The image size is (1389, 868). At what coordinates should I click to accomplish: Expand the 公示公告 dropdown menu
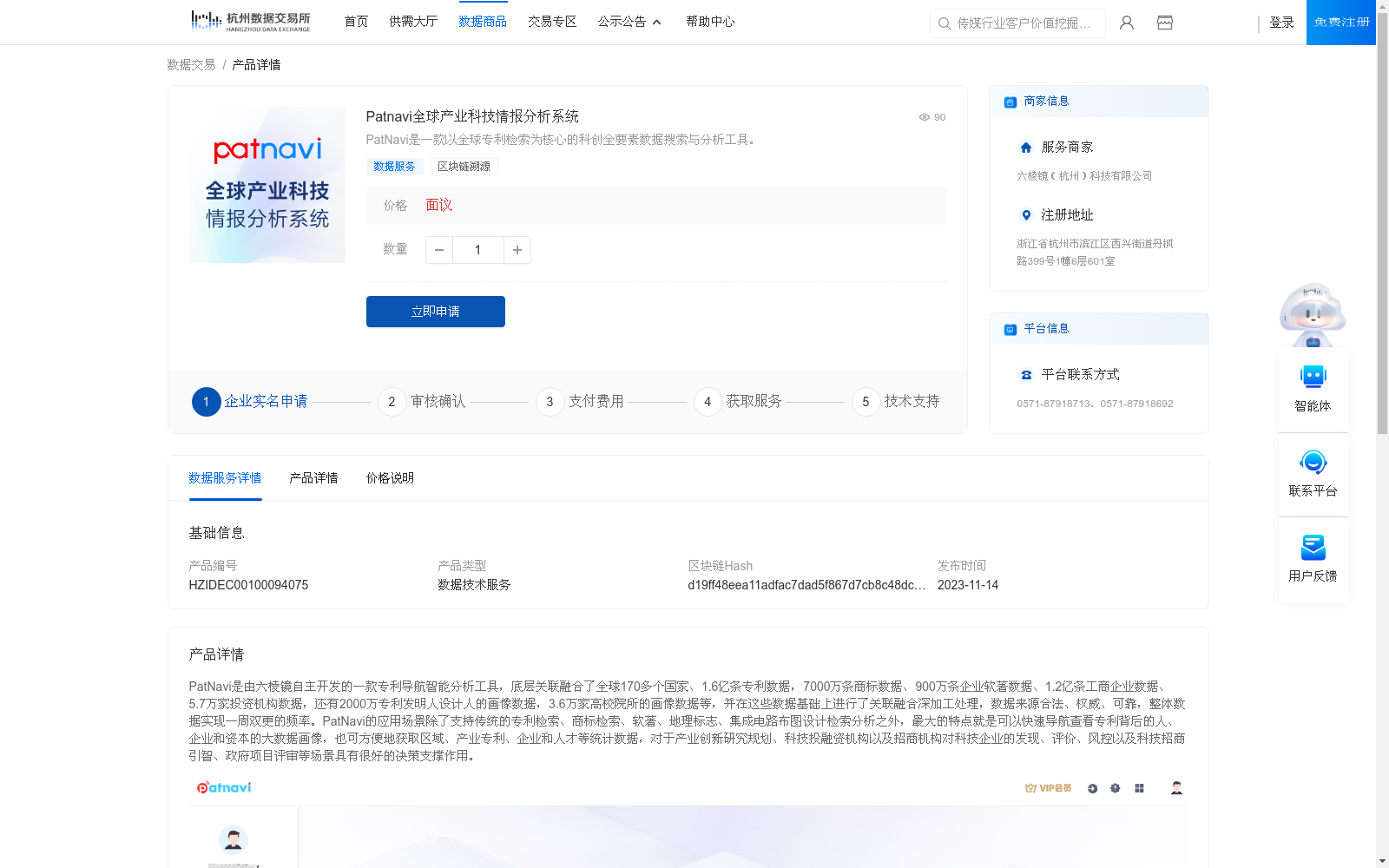[629, 22]
